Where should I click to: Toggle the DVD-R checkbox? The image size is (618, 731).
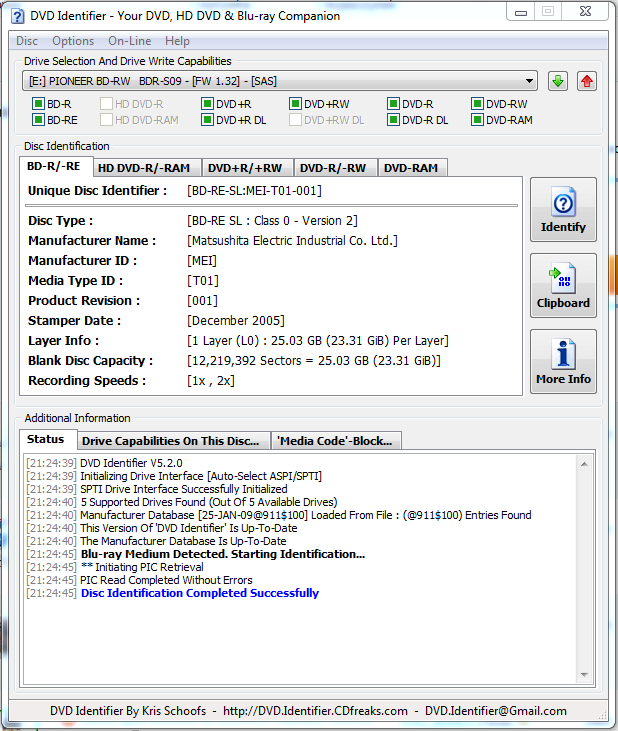[393, 103]
